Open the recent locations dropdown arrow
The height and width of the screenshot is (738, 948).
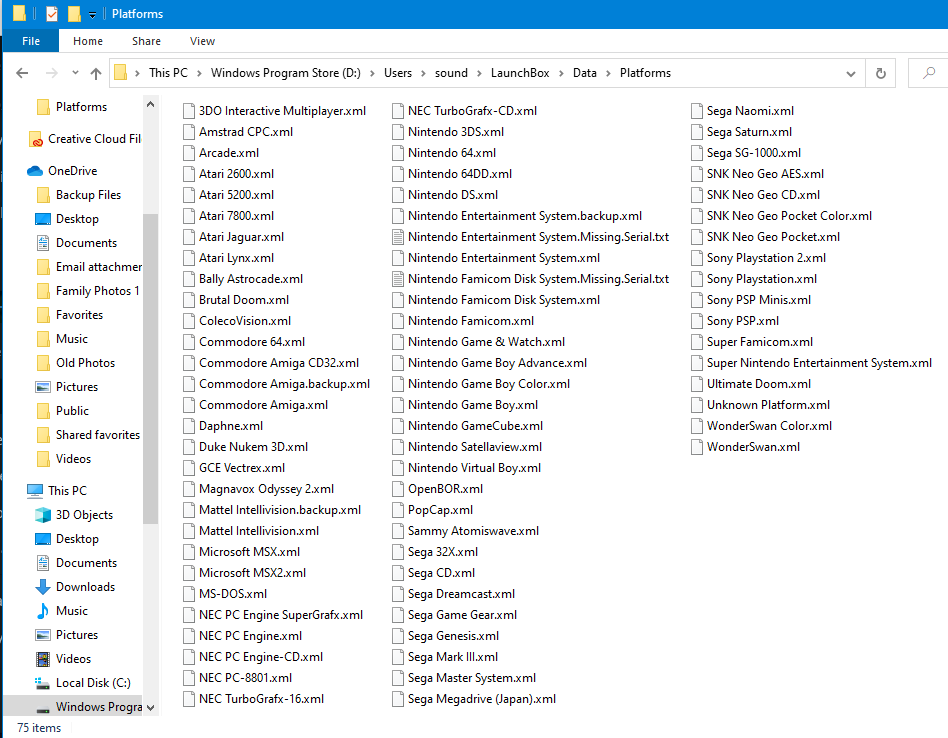[75, 73]
